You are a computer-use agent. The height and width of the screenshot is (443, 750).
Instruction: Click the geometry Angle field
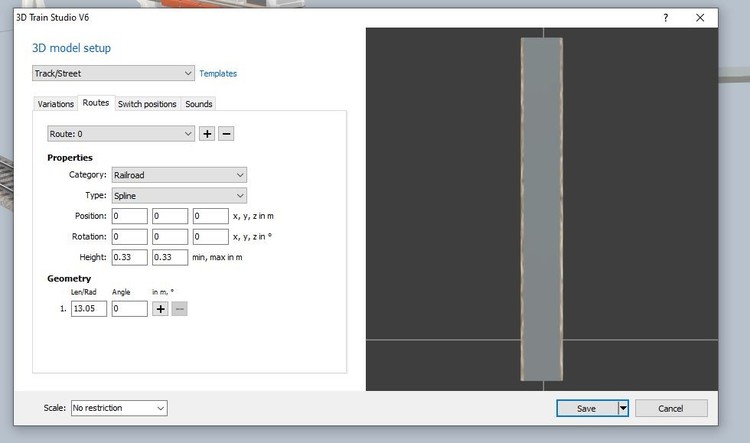pos(130,309)
